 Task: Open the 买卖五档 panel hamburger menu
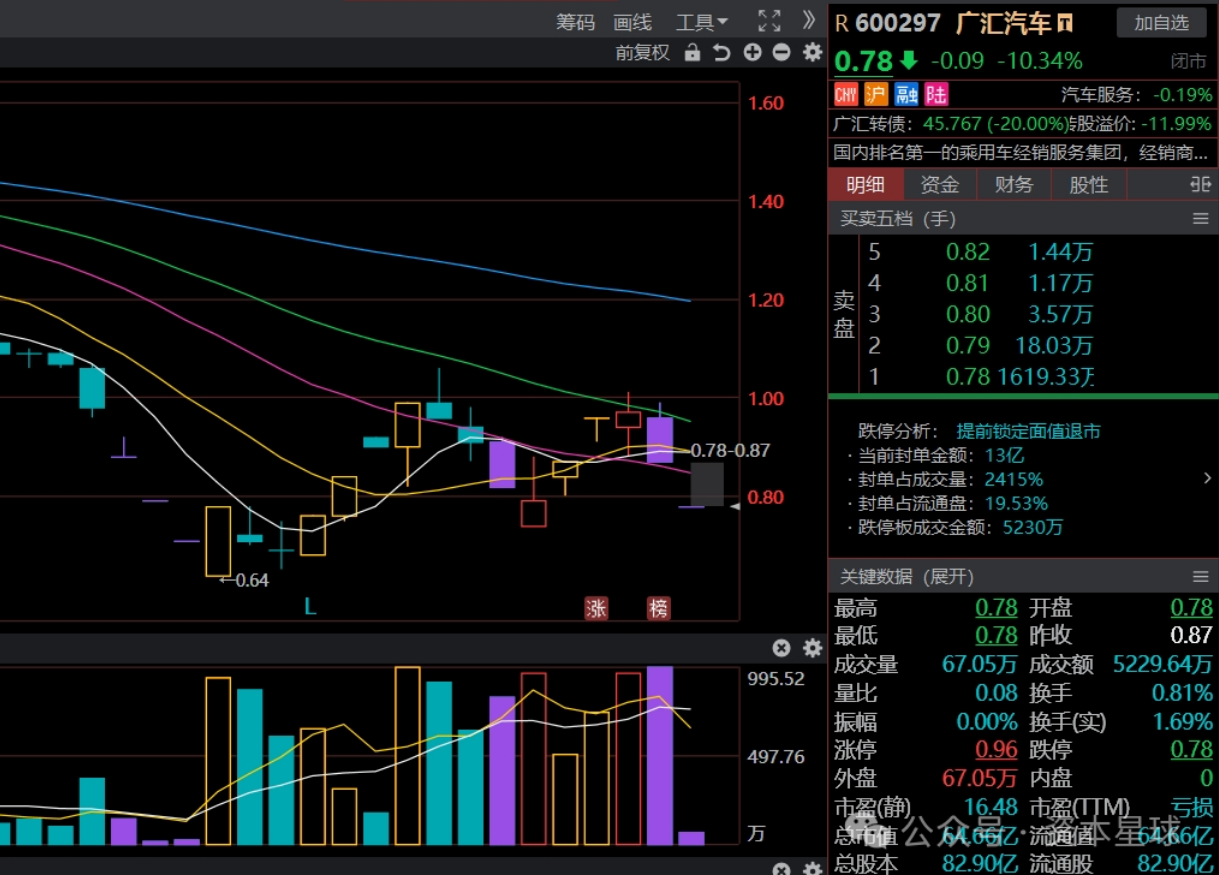pos(1201,218)
